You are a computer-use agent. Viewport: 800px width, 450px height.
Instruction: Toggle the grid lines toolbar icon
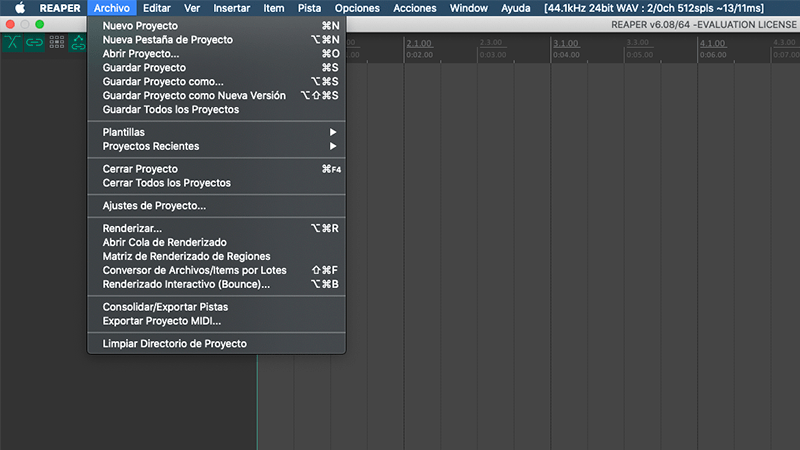(x=56, y=42)
